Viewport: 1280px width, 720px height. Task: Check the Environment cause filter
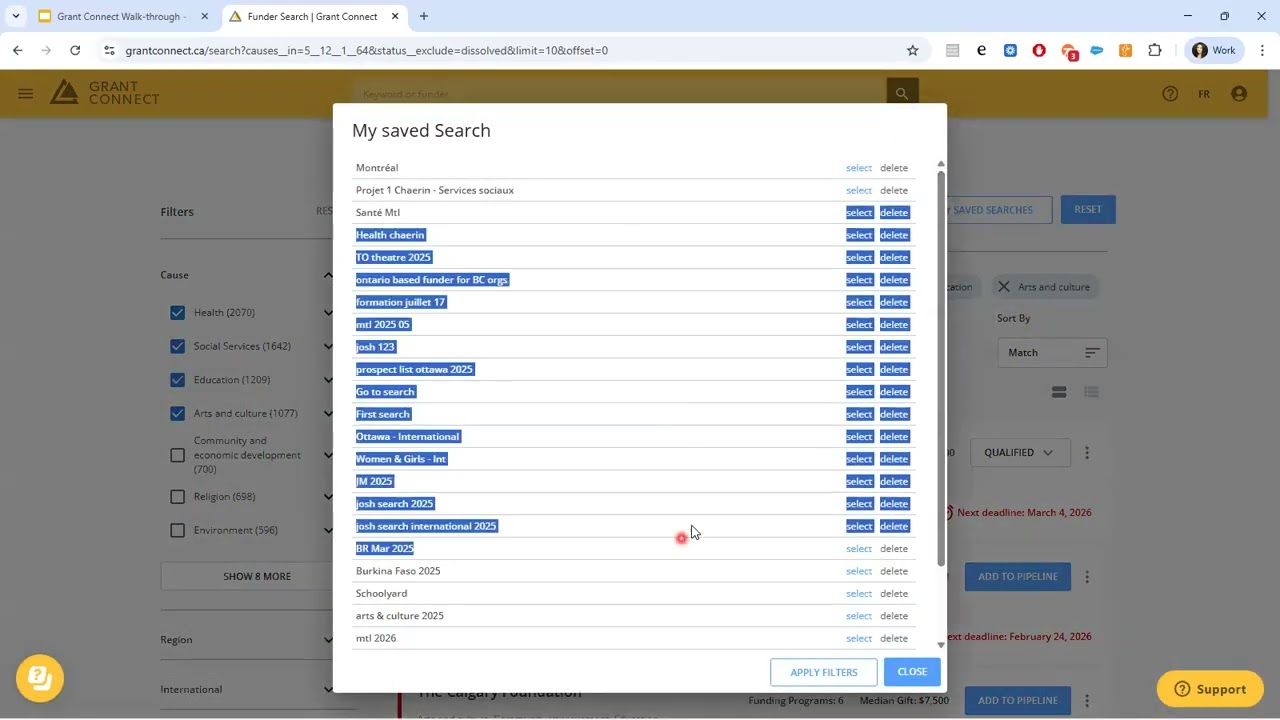pos(177,530)
